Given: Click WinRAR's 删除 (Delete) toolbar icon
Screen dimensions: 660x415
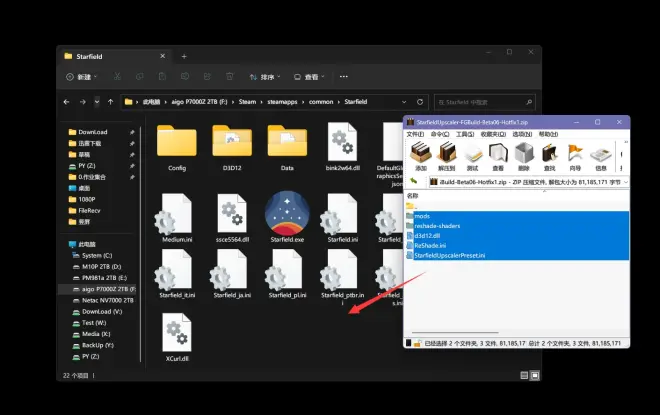Looking at the screenshot, I should [x=524, y=156].
